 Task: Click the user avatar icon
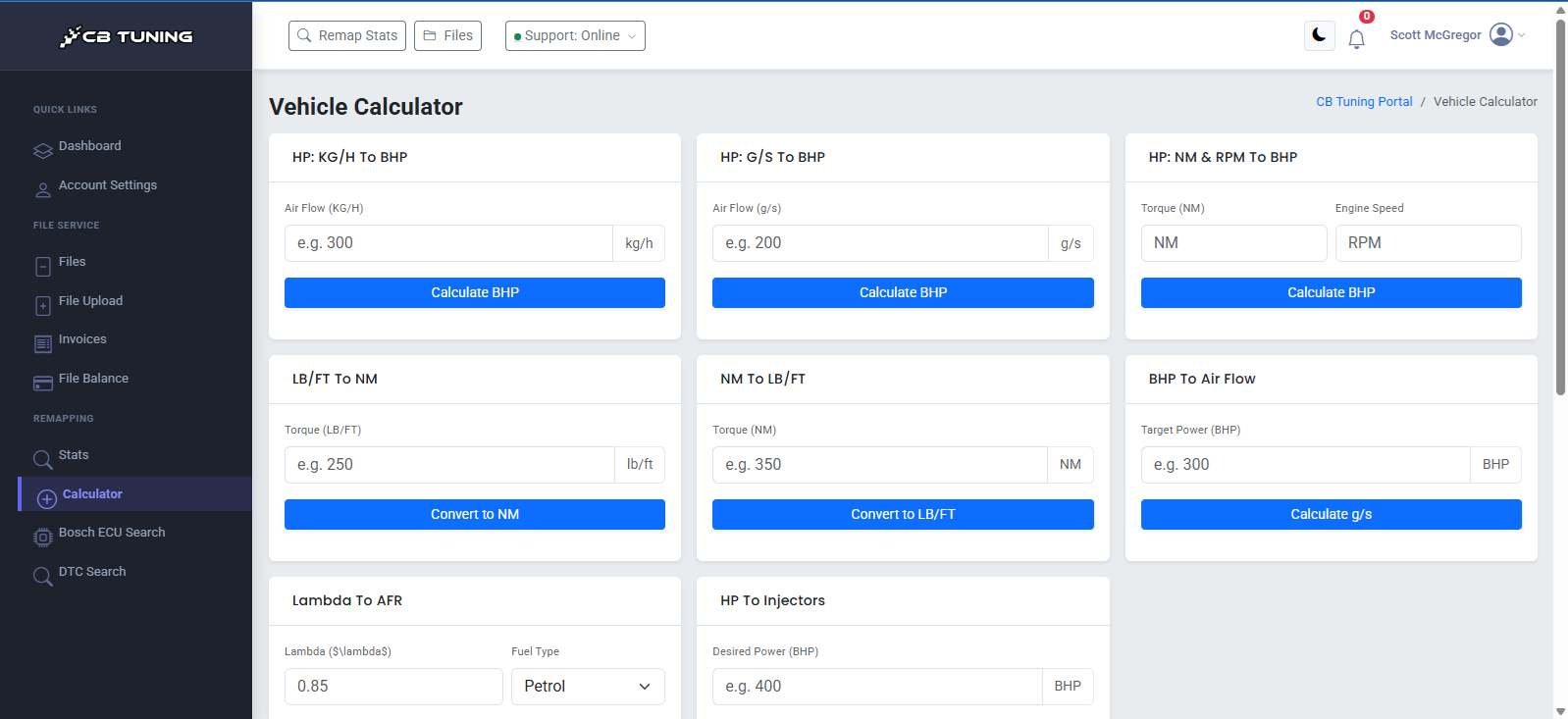[1501, 34]
